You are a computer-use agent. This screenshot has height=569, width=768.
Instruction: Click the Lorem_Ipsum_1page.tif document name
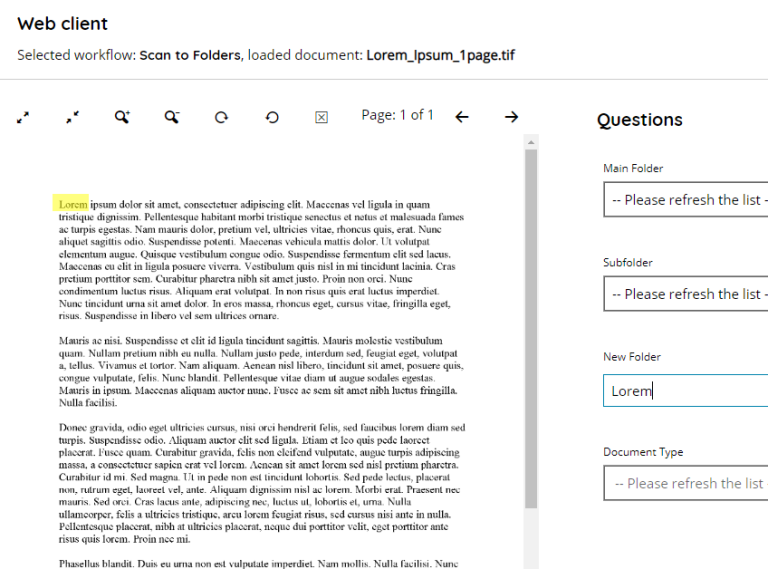pyautogui.click(x=440, y=55)
